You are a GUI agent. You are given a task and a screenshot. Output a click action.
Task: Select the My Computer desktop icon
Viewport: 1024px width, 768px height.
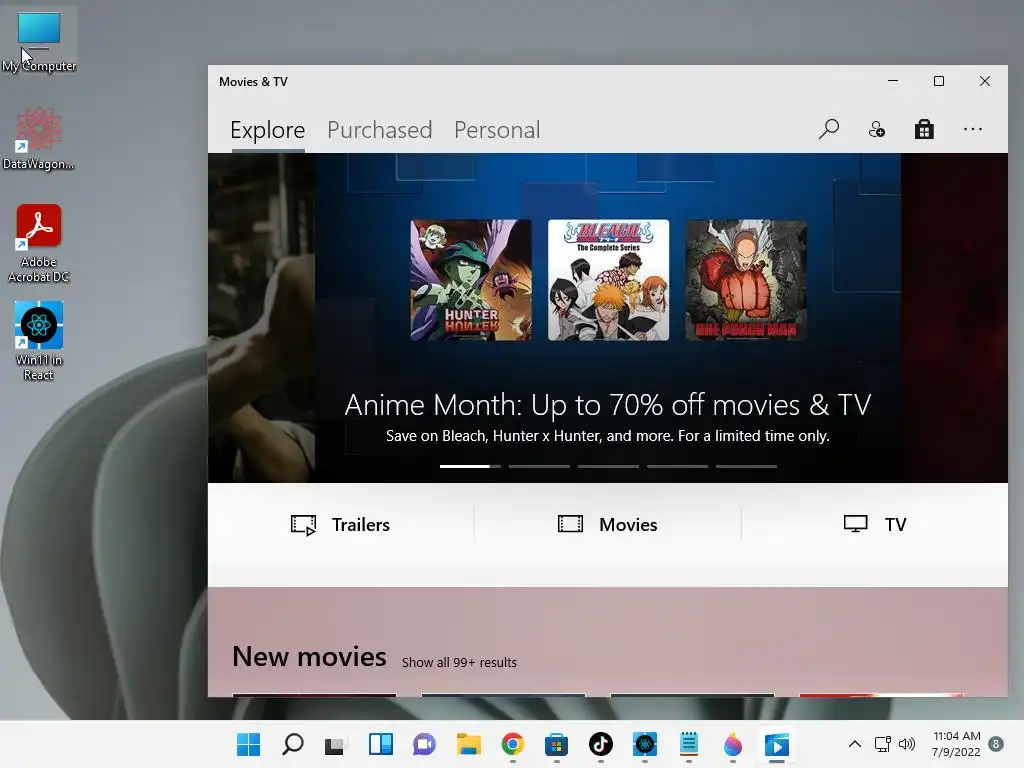(x=39, y=40)
